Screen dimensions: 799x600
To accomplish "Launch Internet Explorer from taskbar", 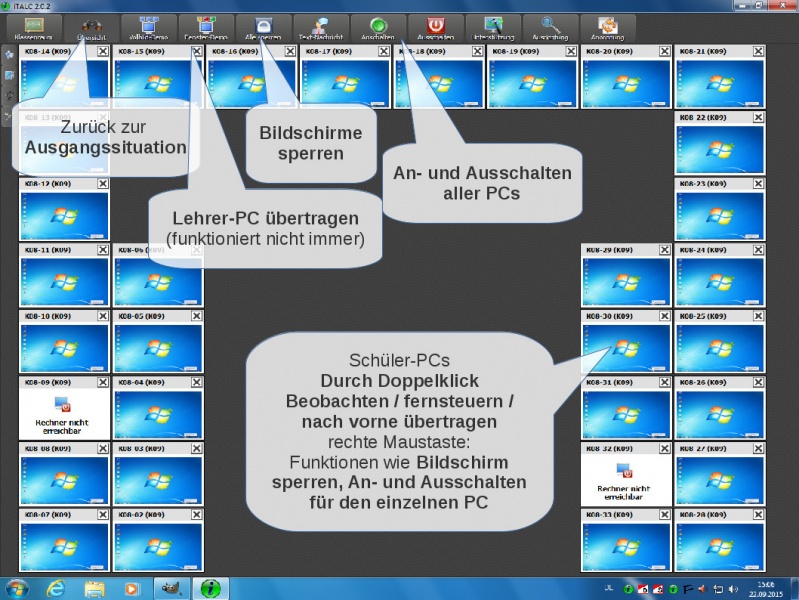I will point(56,589).
